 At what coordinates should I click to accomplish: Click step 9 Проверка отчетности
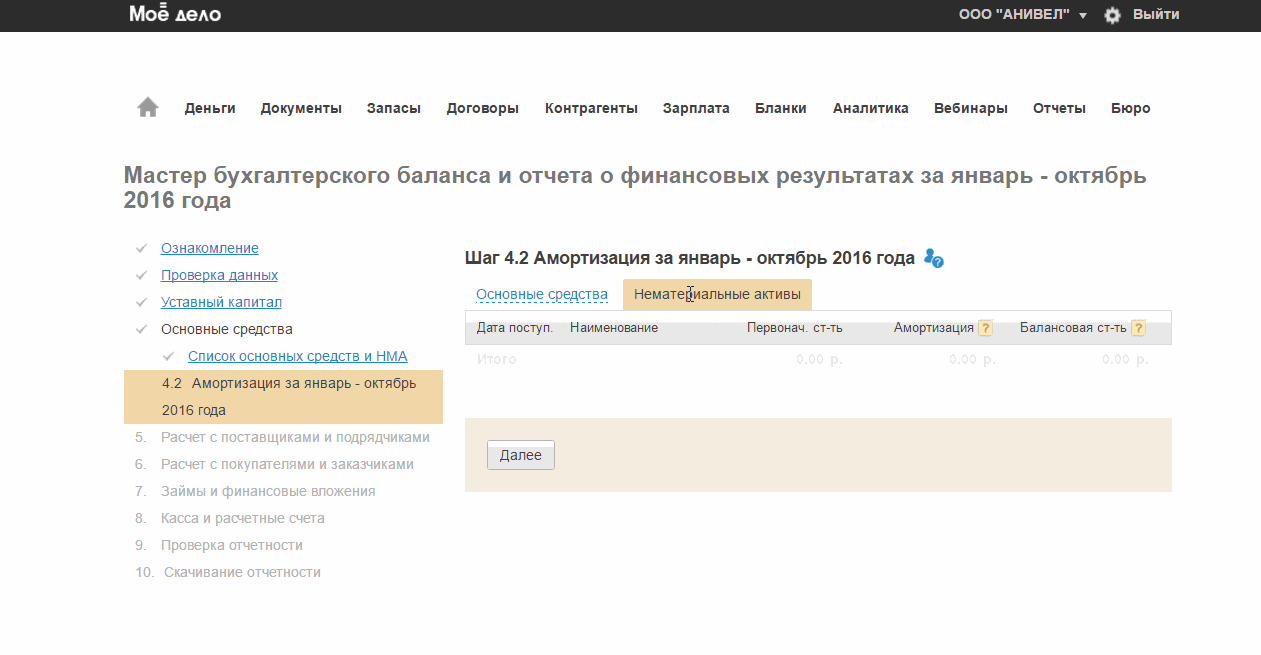[232, 545]
